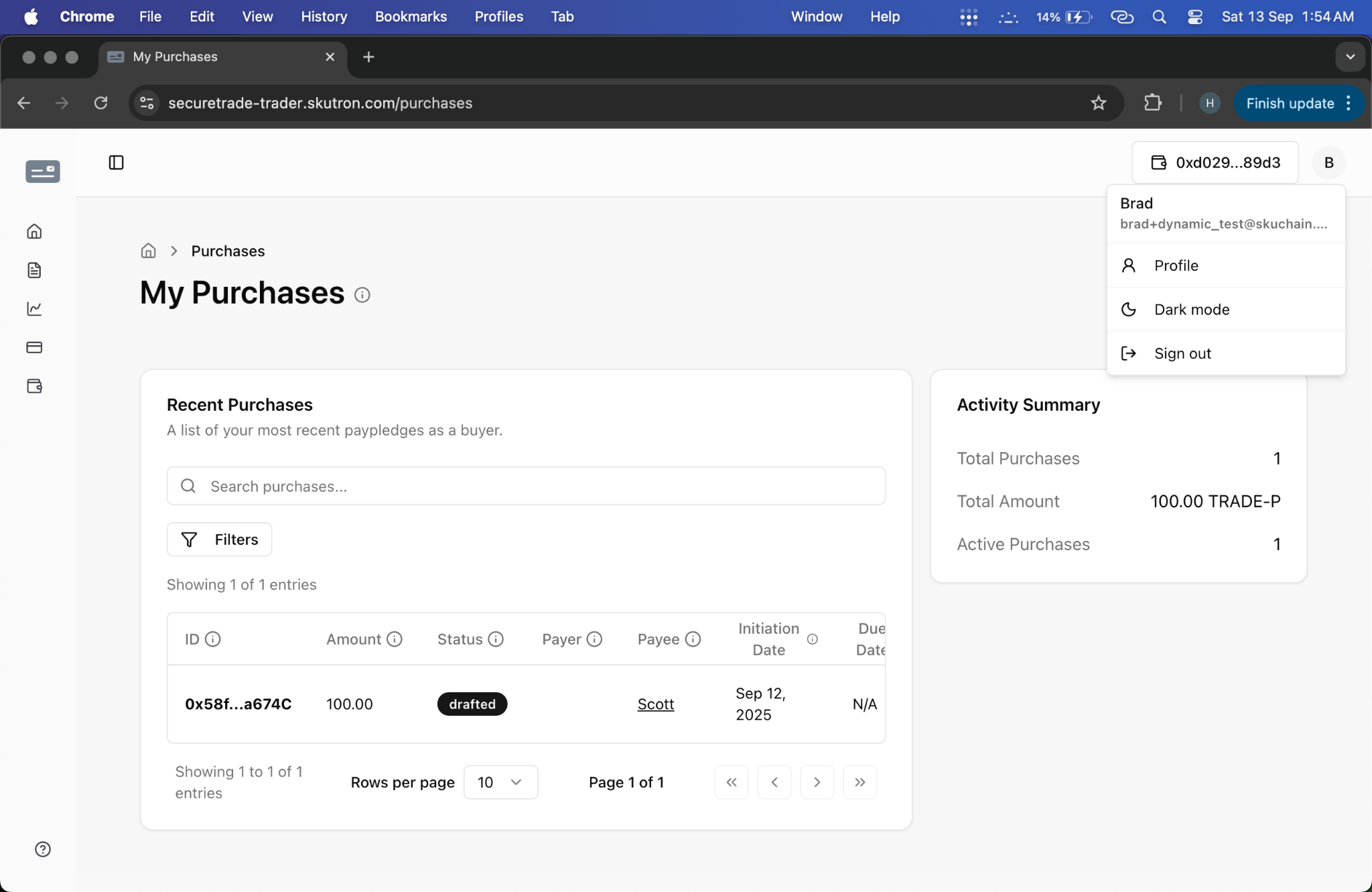Open the analytics chart sidebar icon
This screenshot has width=1372, height=892.
[34, 308]
